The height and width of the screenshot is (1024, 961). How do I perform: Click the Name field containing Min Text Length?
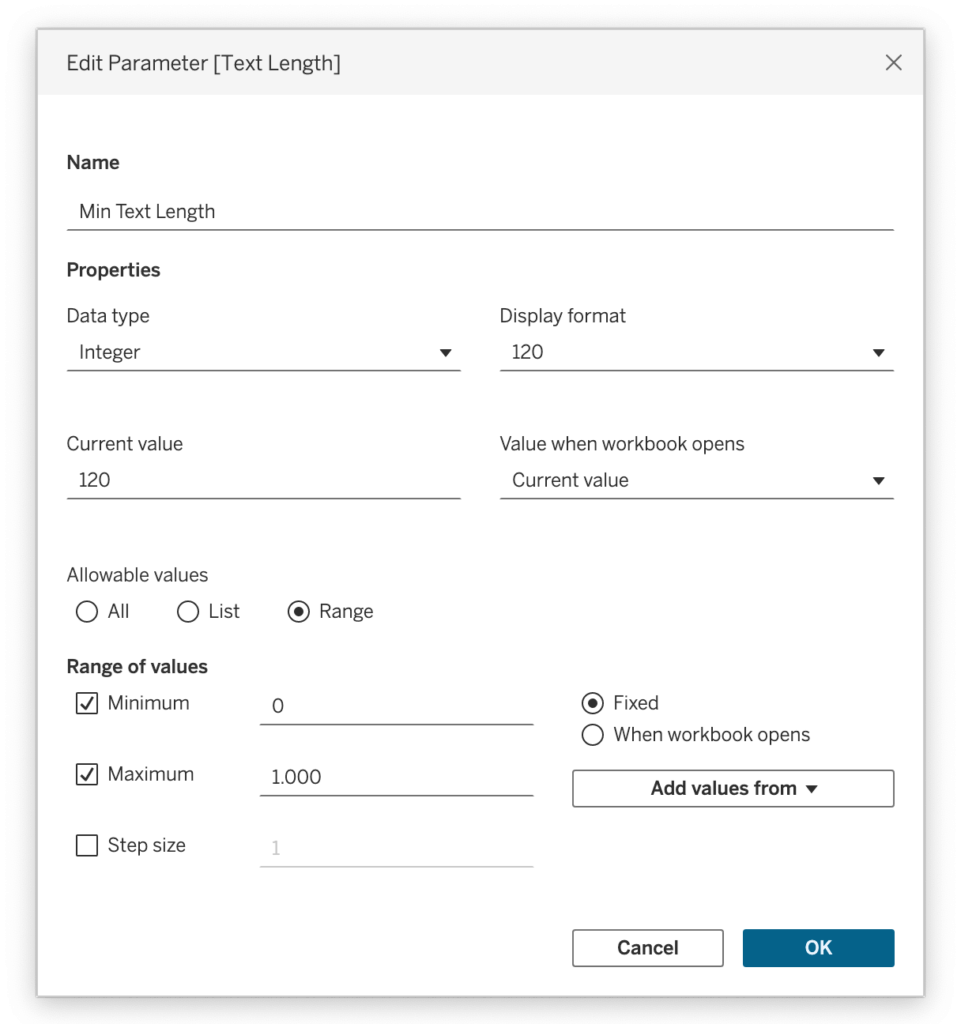pyautogui.click(x=480, y=212)
